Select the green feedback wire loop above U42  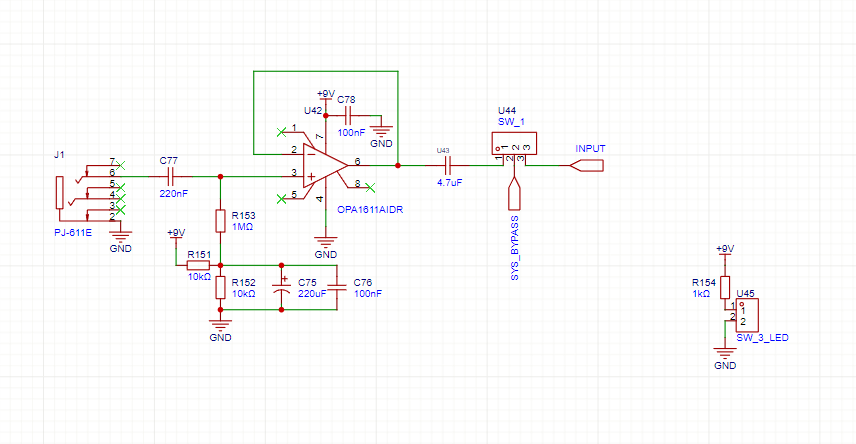[x=325, y=72]
